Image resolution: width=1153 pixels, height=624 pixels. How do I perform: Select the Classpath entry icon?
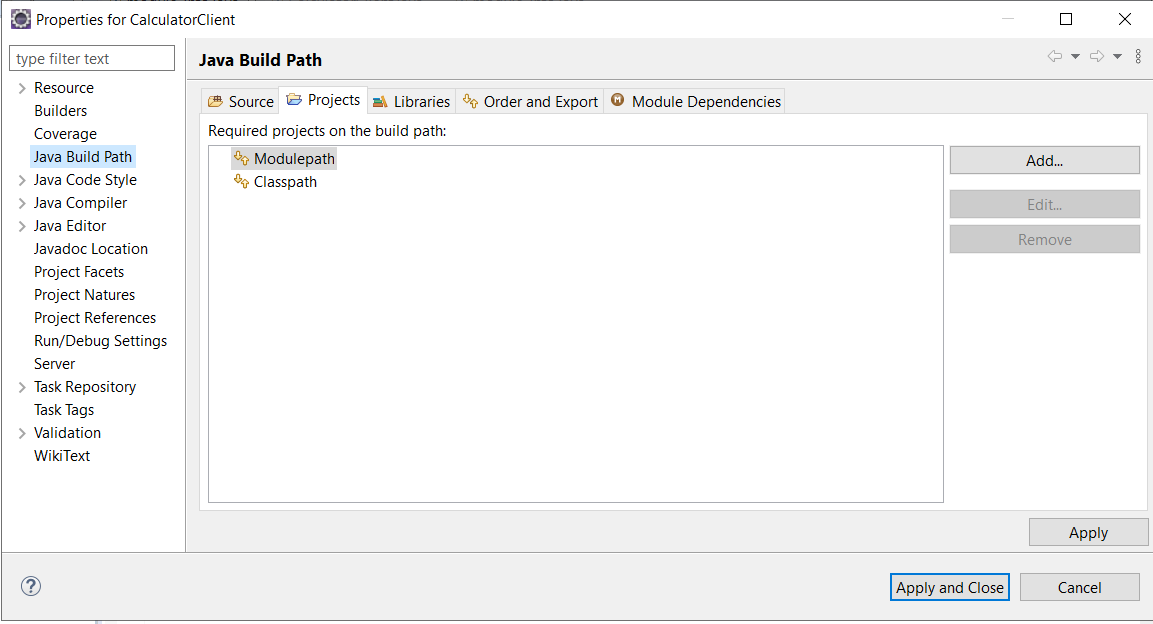241,181
